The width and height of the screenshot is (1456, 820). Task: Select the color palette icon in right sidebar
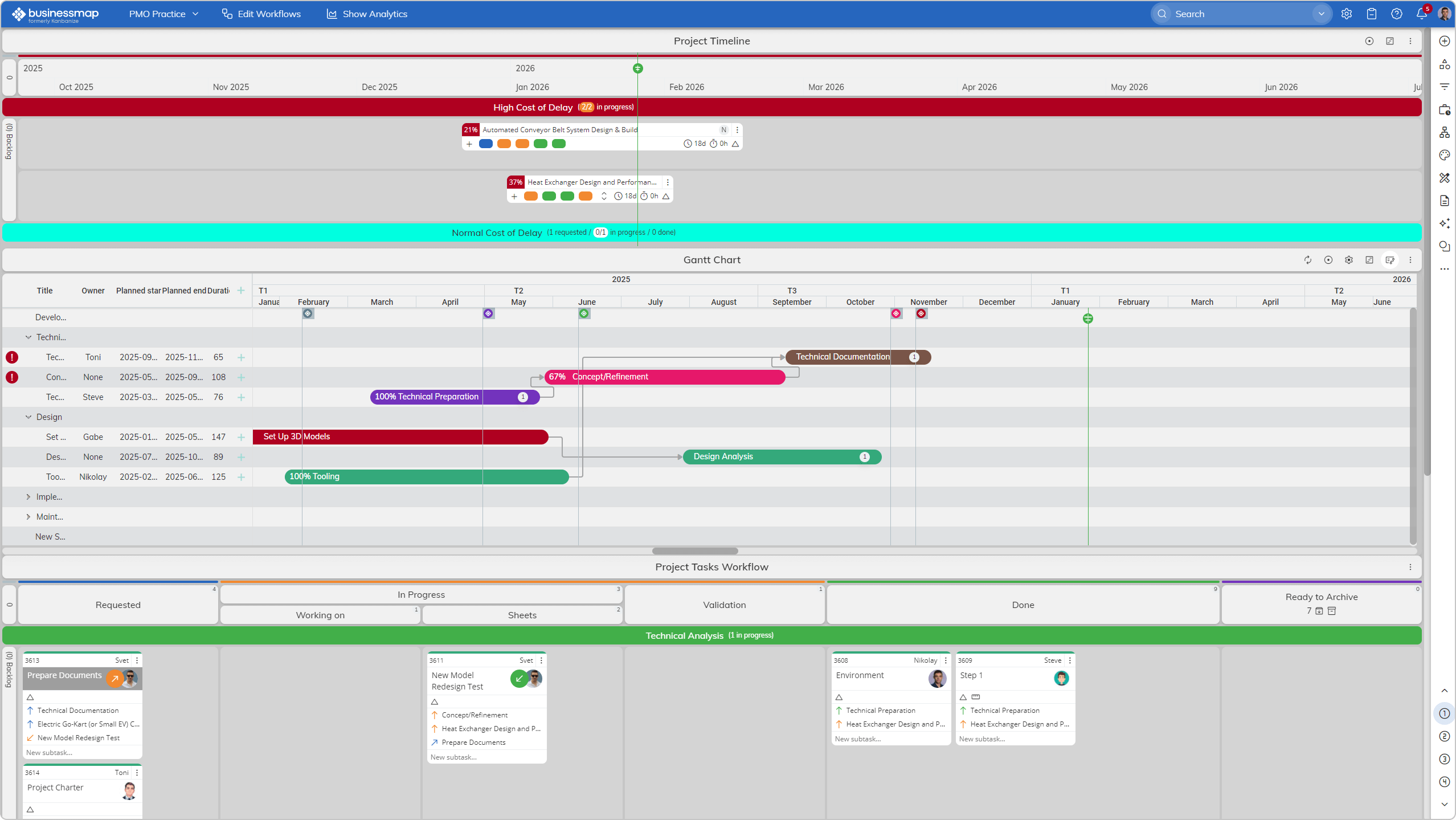pos(1445,154)
